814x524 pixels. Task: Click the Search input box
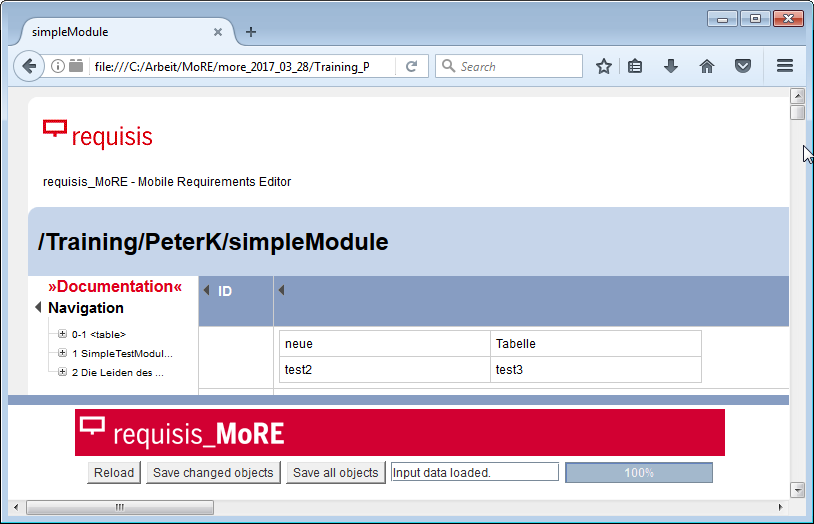[x=509, y=66]
